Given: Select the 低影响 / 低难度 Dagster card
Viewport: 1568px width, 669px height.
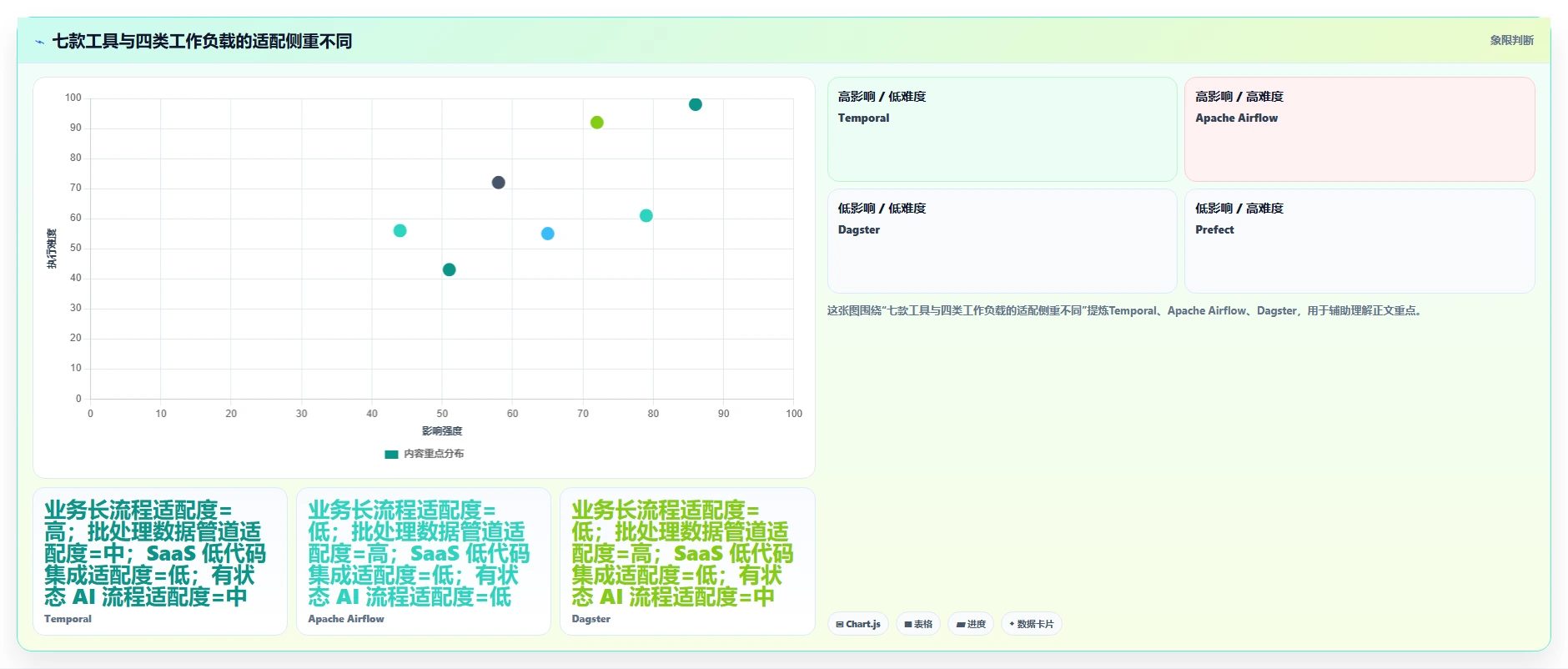Looking at the screenshot, I should (1002, 241).
